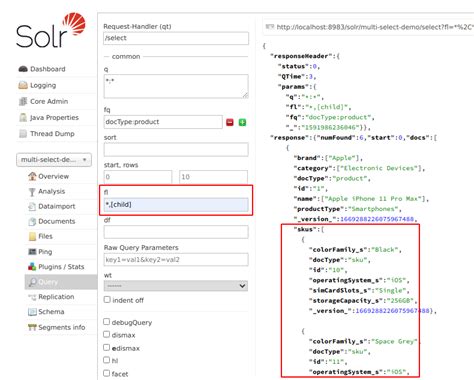The height and width of the screenshot is (380, 474).
Task: Remove the fq filter with red minus
Action: point(230,122)
